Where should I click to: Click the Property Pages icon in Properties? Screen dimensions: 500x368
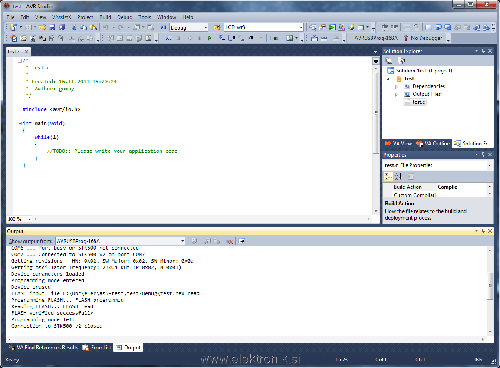pyautogui.click(x=411, y=176)
